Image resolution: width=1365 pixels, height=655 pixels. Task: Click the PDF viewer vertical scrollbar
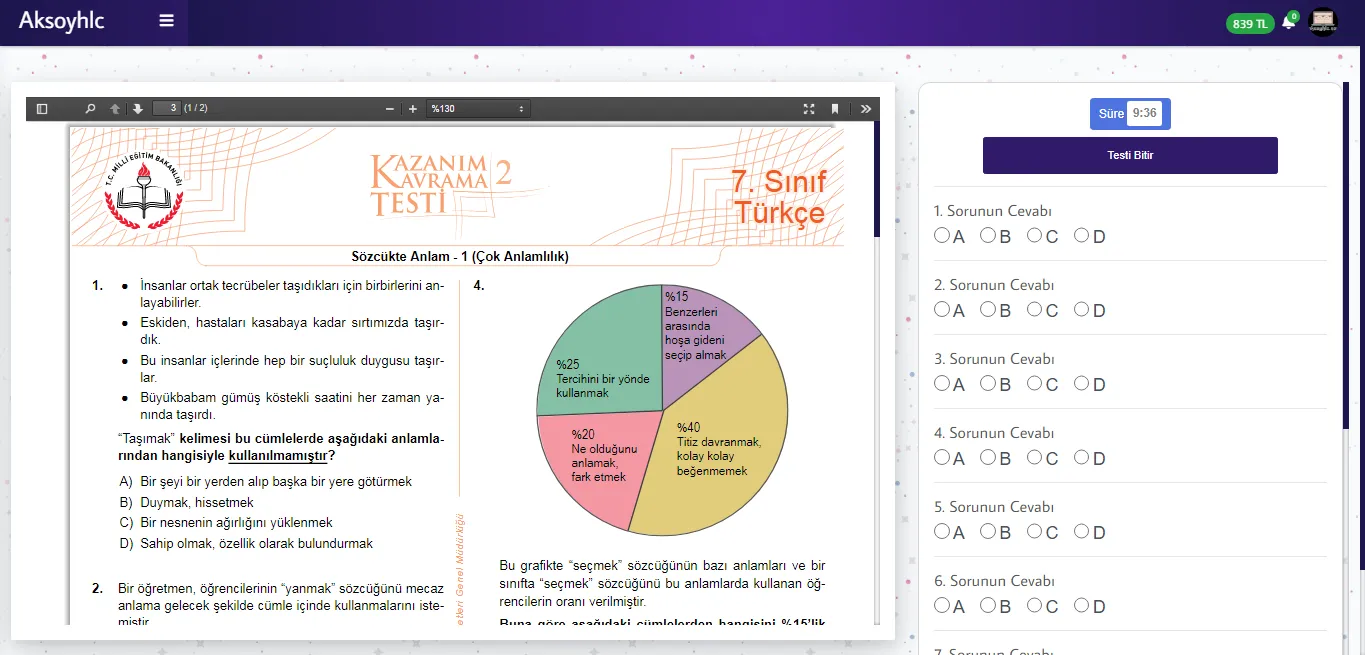tap(877, 180)
